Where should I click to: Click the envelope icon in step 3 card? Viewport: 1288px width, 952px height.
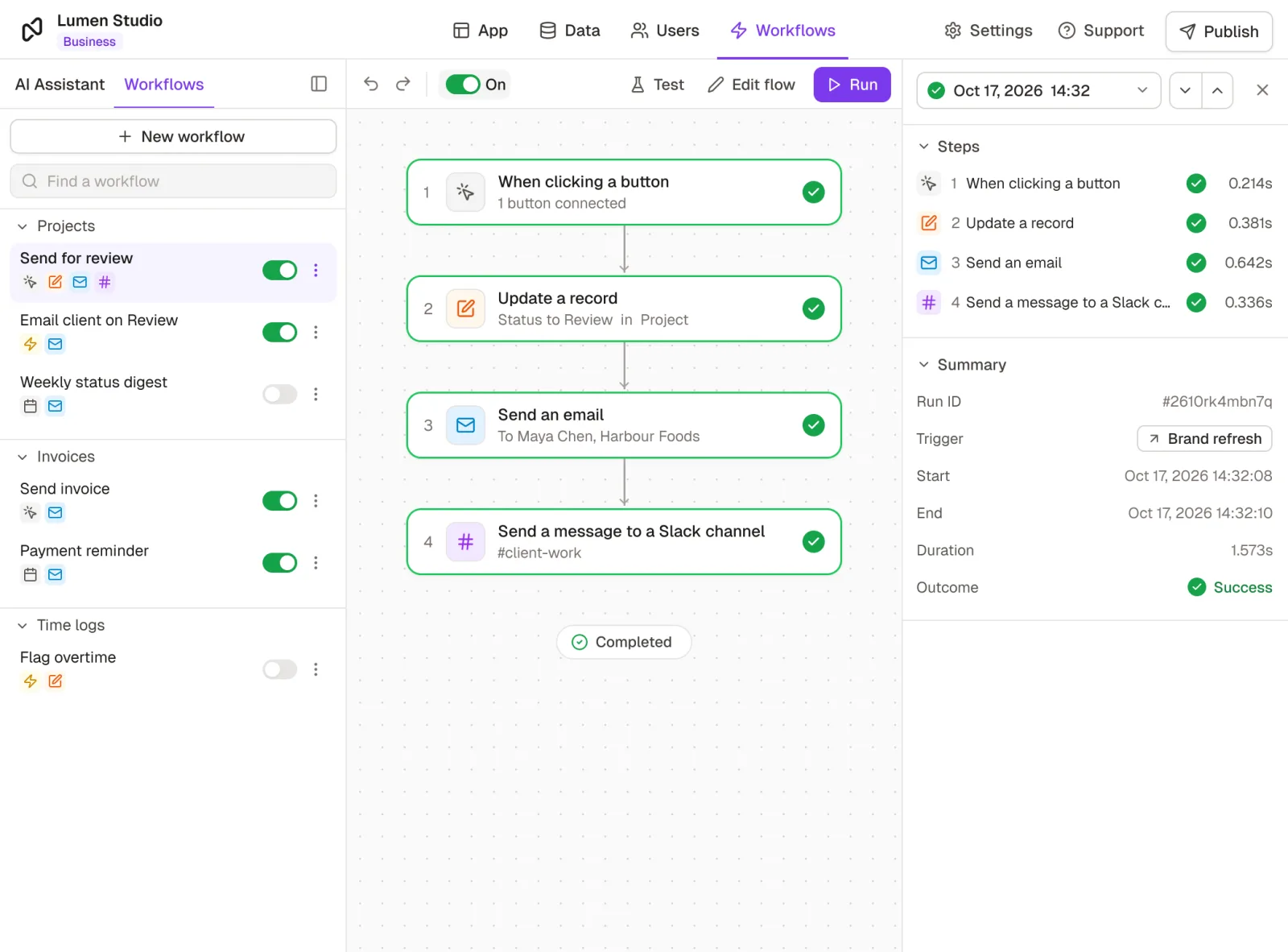(465, 425)
